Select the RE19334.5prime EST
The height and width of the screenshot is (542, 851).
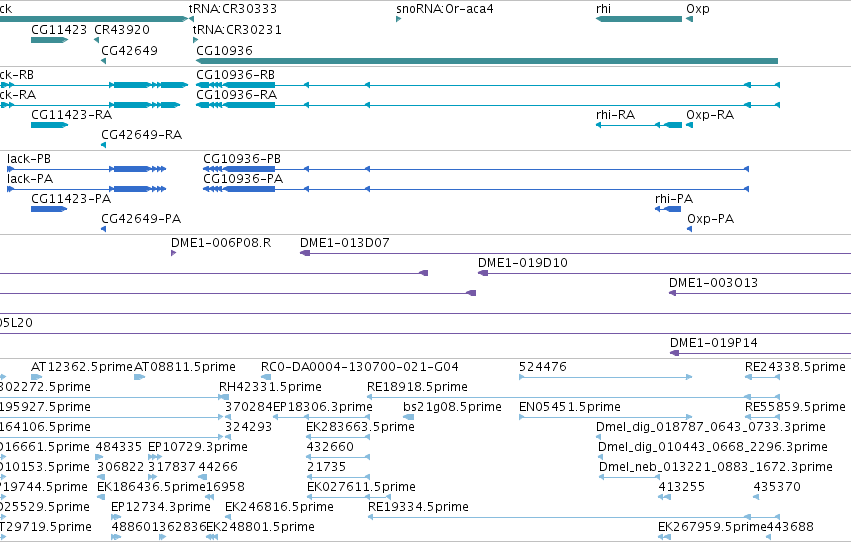(574, 517)
